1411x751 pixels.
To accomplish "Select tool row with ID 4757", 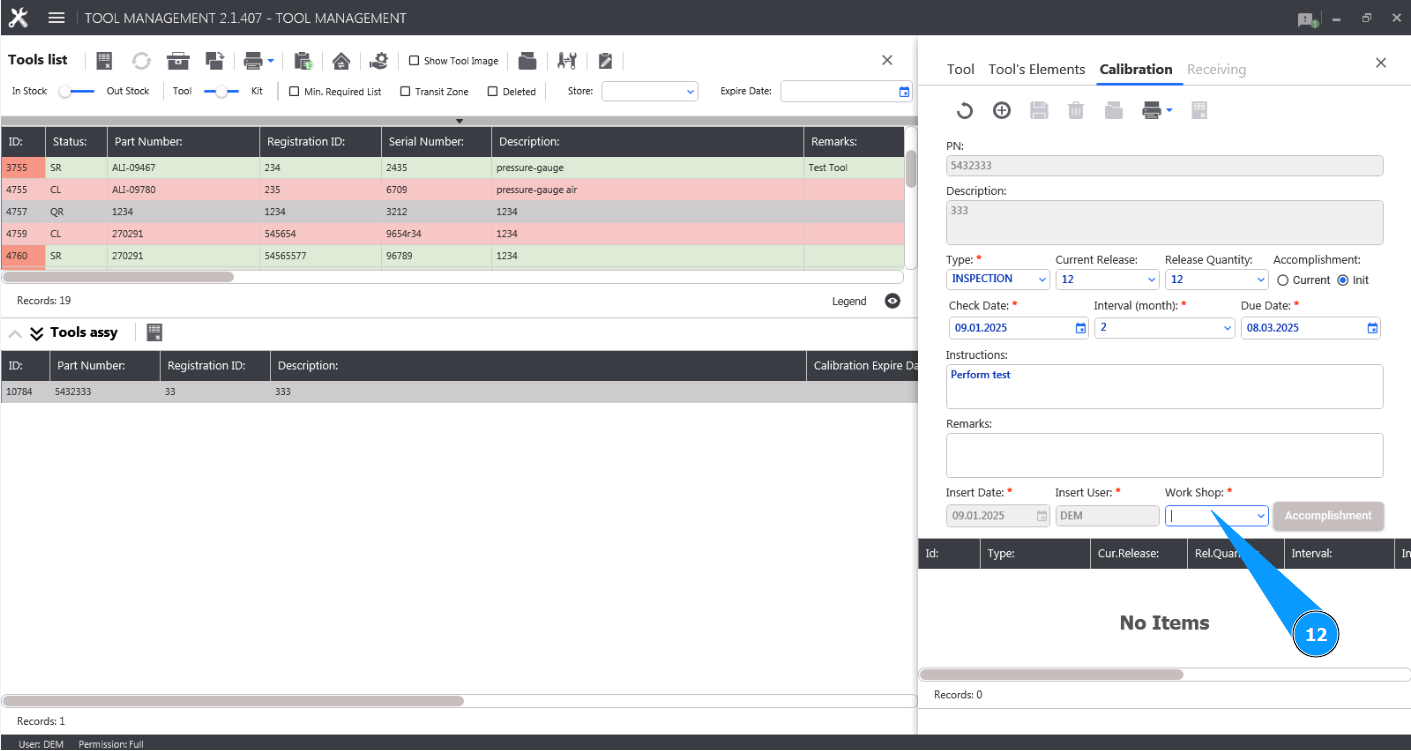I will point(452,212).
